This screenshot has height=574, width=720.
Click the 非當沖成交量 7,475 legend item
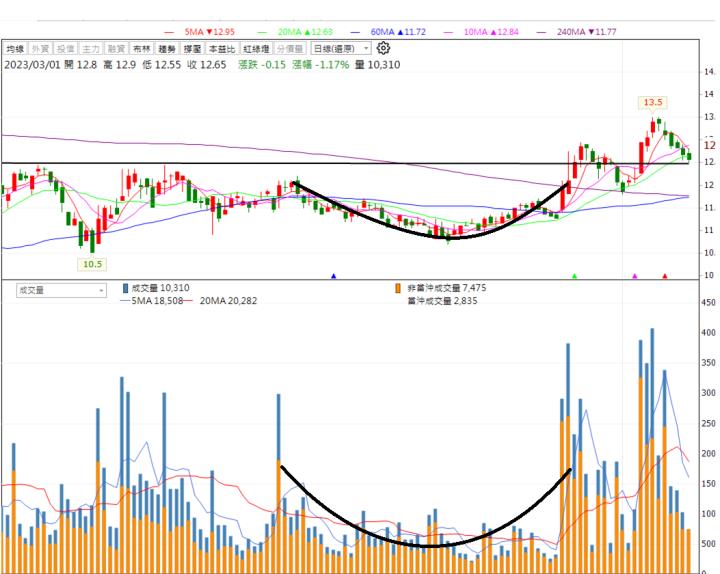coord(441,288)
